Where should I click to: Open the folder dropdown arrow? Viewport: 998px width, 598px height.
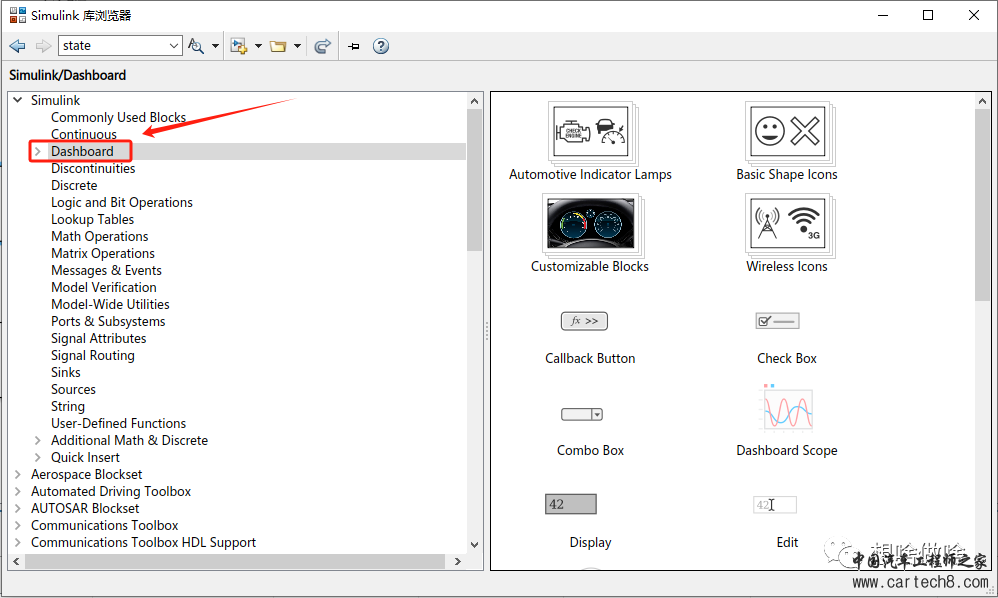(x=297, y=46)
